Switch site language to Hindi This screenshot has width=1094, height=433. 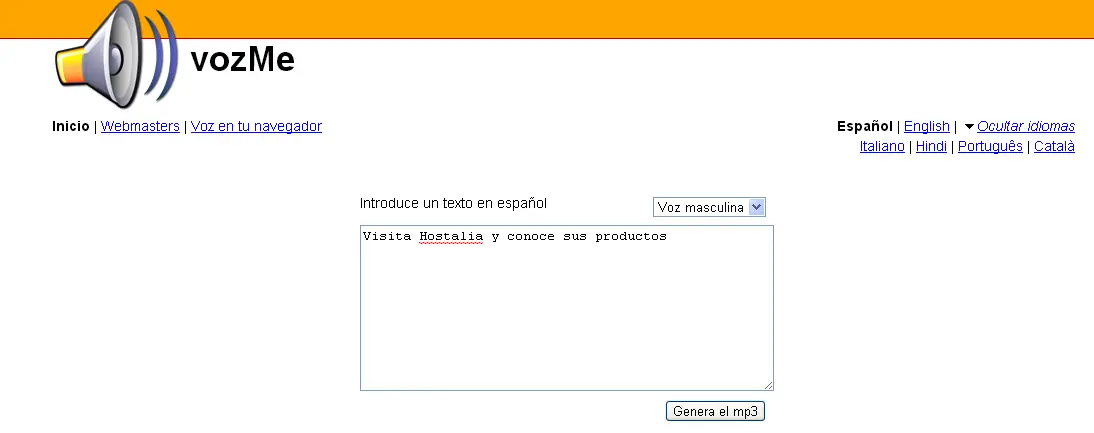click(931, 146)
